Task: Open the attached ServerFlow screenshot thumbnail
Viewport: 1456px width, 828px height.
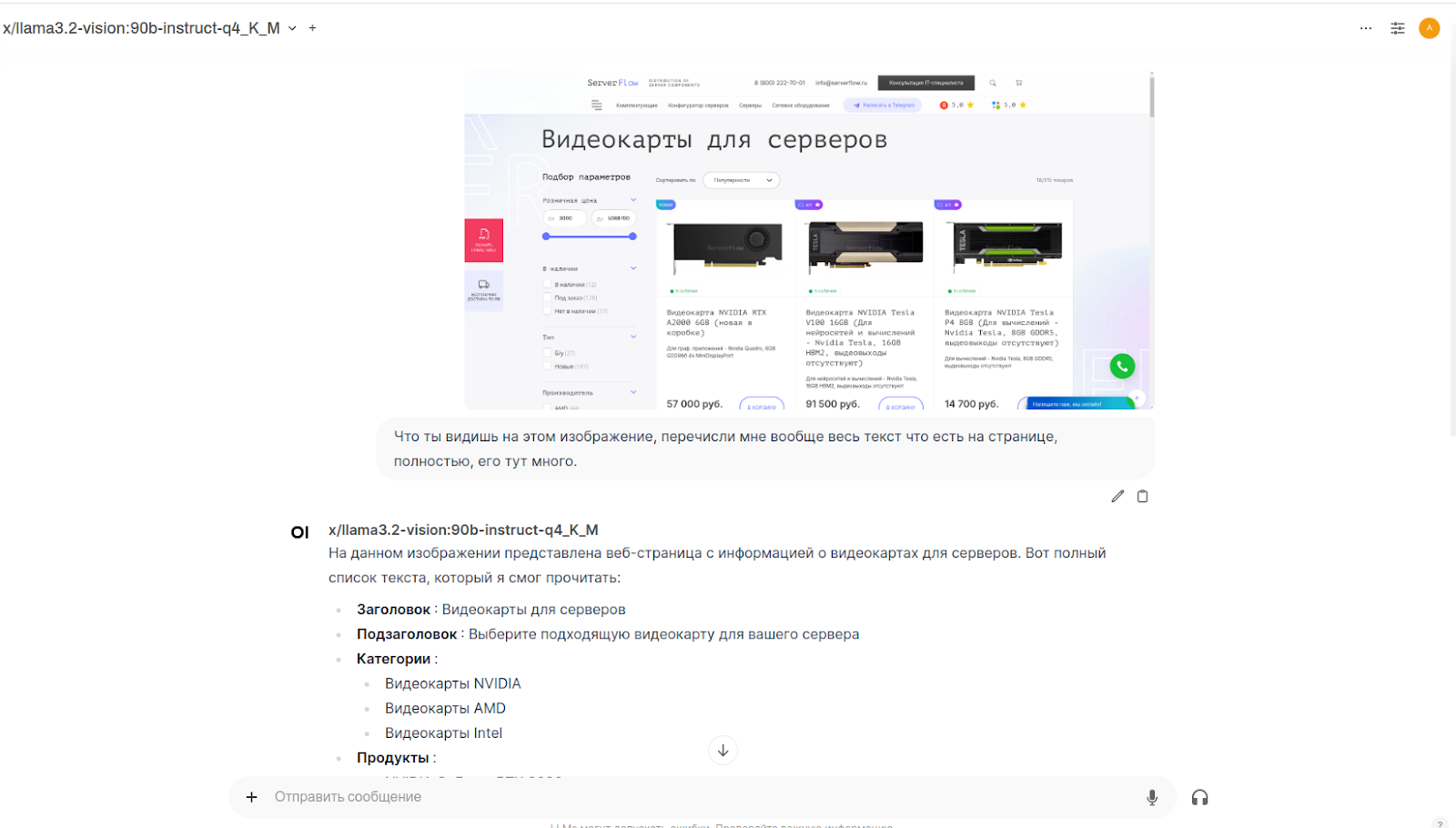Action: [809, 240]
